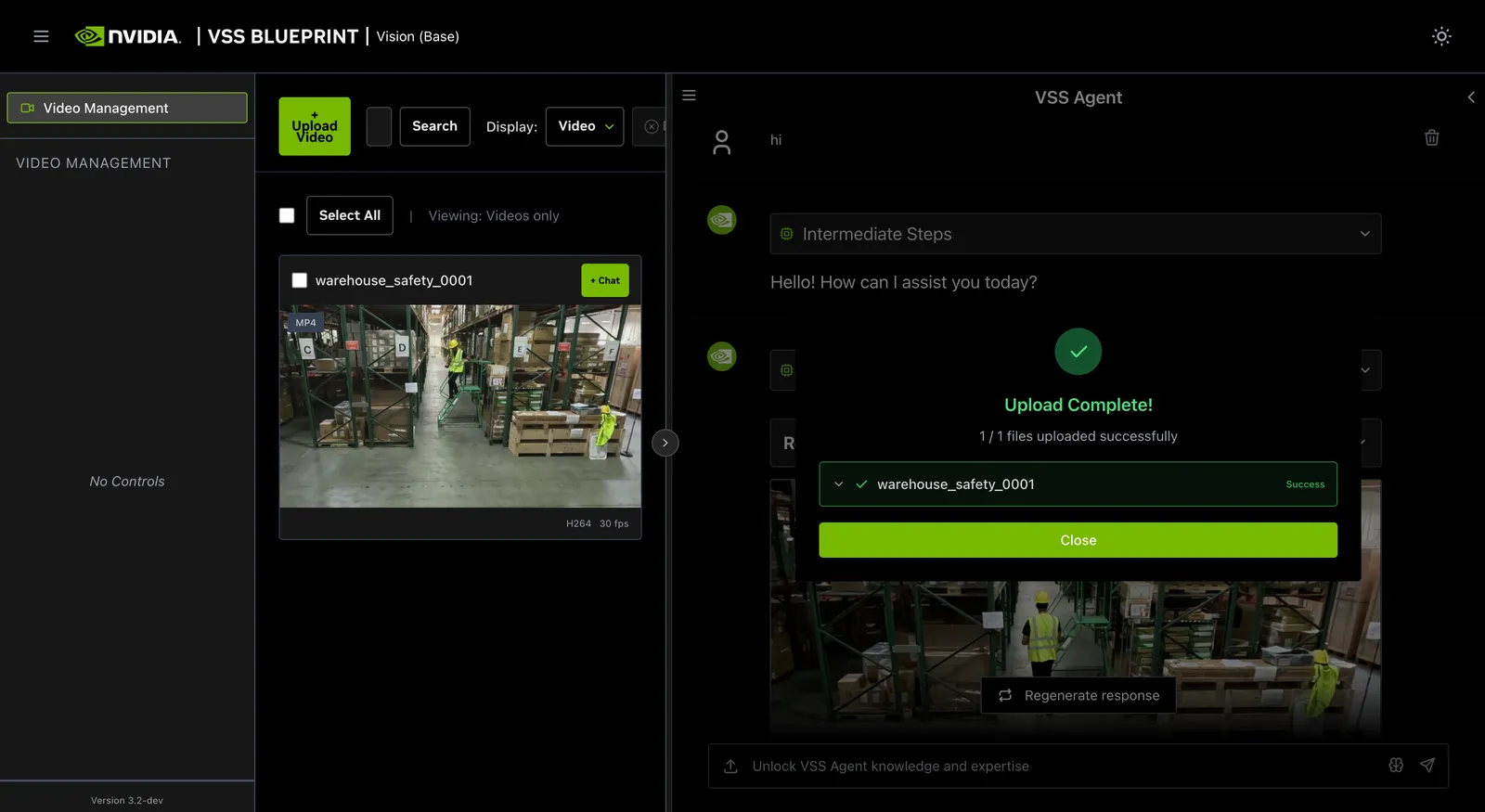Start chat with warehouse_safety_0001 video
The image size is (1485, 812).
[605, 280]
